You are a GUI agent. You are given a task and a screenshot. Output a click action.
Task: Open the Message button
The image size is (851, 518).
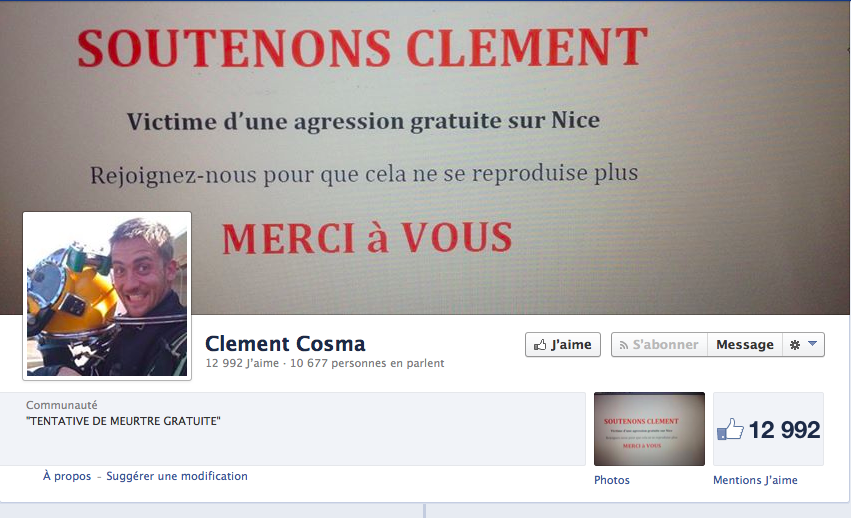(745, 345)
